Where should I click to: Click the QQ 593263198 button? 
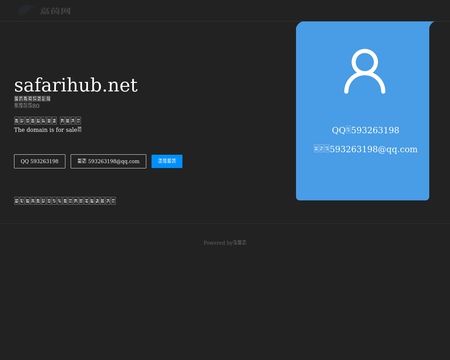40,161
